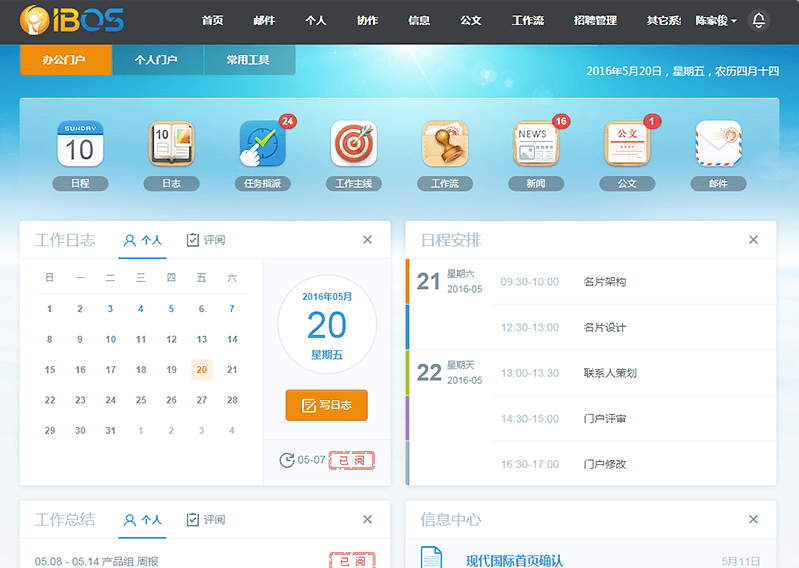Open the 公文 document icon

[627, 144]
